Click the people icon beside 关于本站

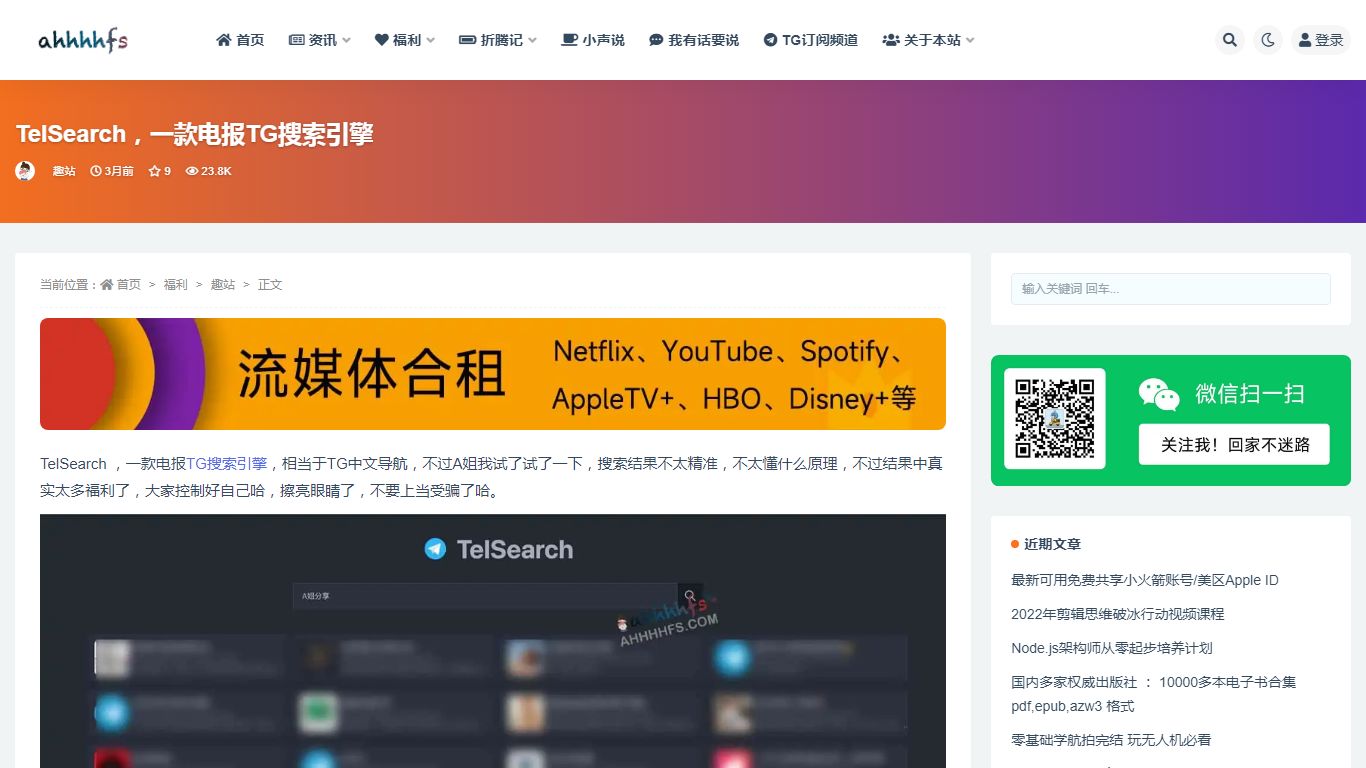[x=891, y=40]
